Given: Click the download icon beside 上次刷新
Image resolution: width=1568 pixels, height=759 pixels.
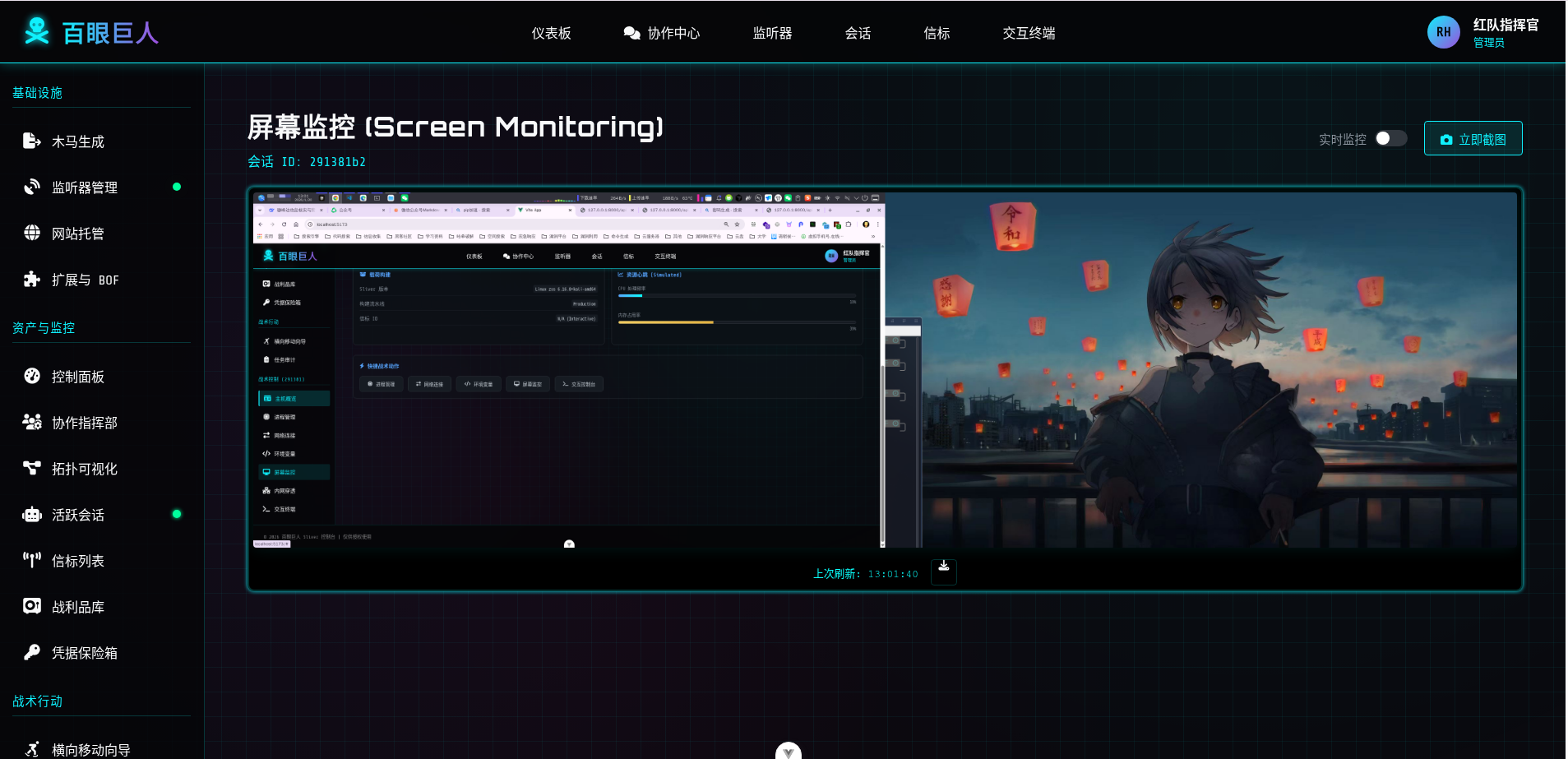Looking at the screenshot, I should [943, 572].
